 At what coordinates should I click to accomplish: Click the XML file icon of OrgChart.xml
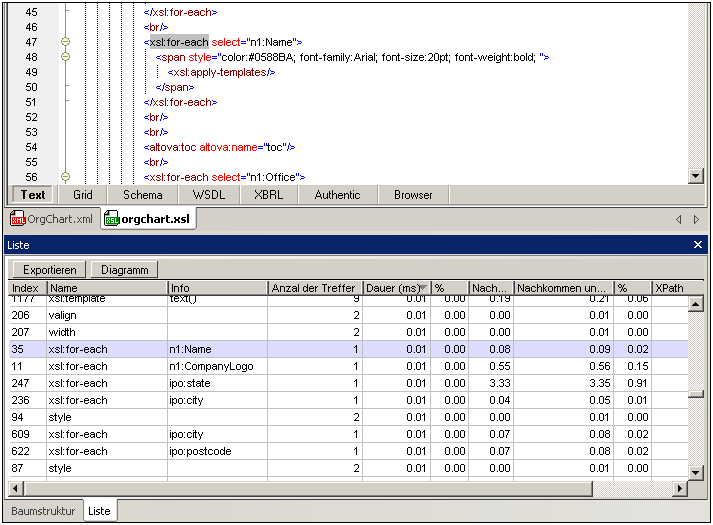[18, 219]
